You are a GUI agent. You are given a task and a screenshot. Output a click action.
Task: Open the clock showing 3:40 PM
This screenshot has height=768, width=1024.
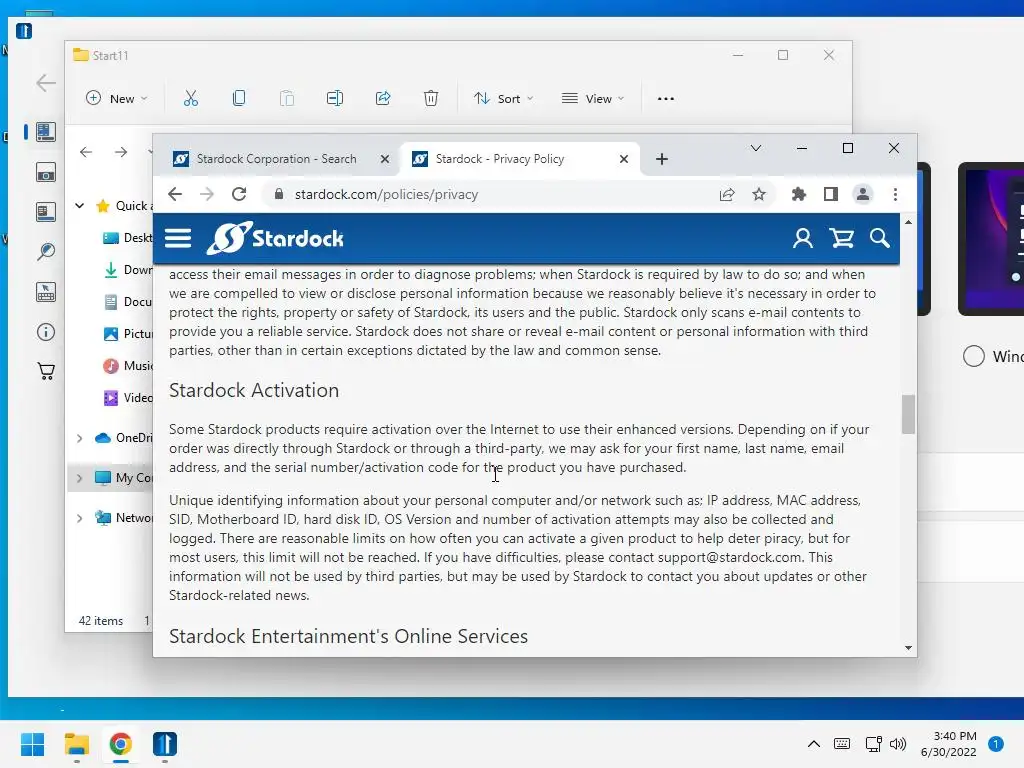click(948, 744)
